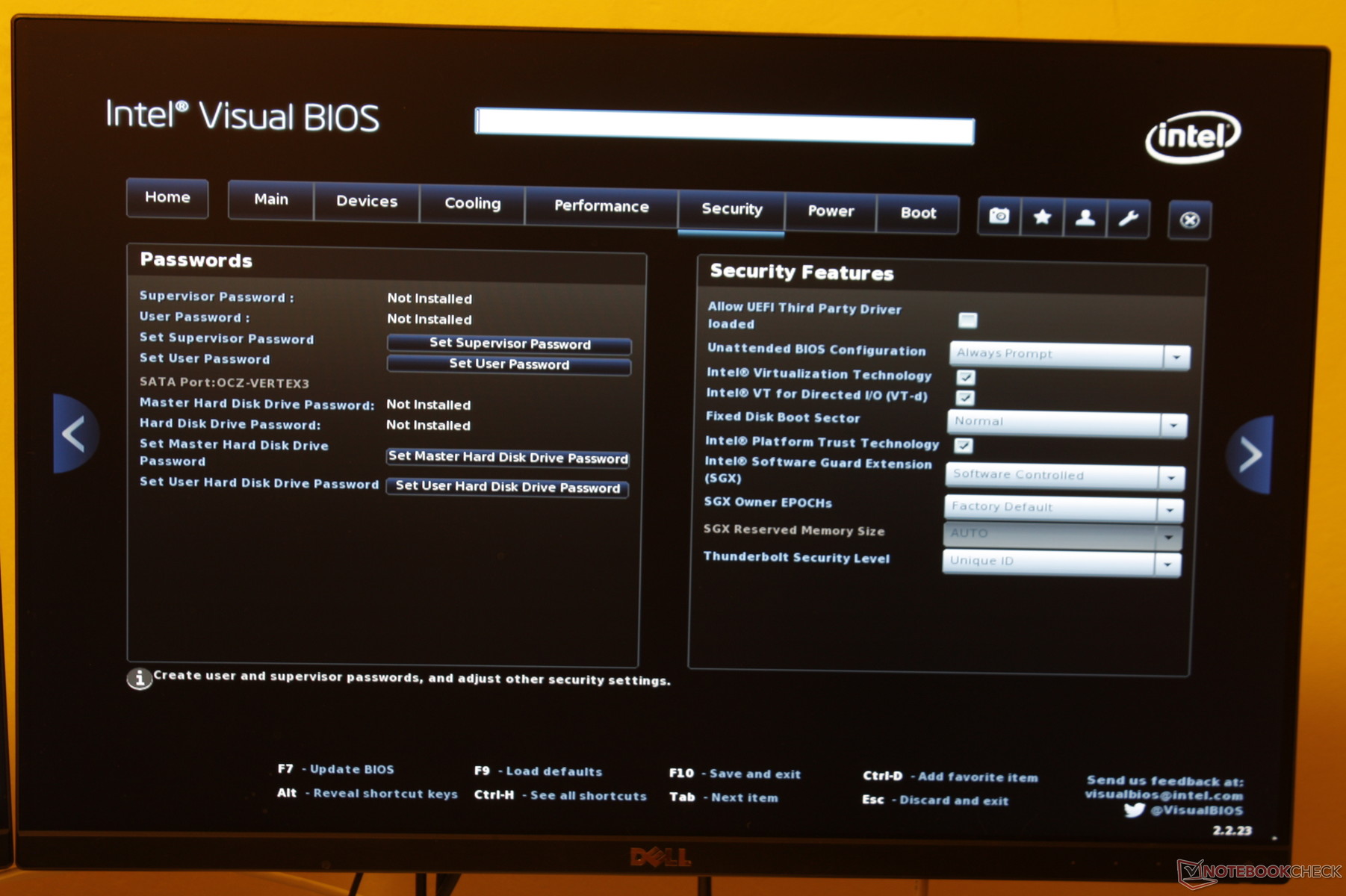
Task: Open the favorites star icon
Action: (x=1042, y=217)
